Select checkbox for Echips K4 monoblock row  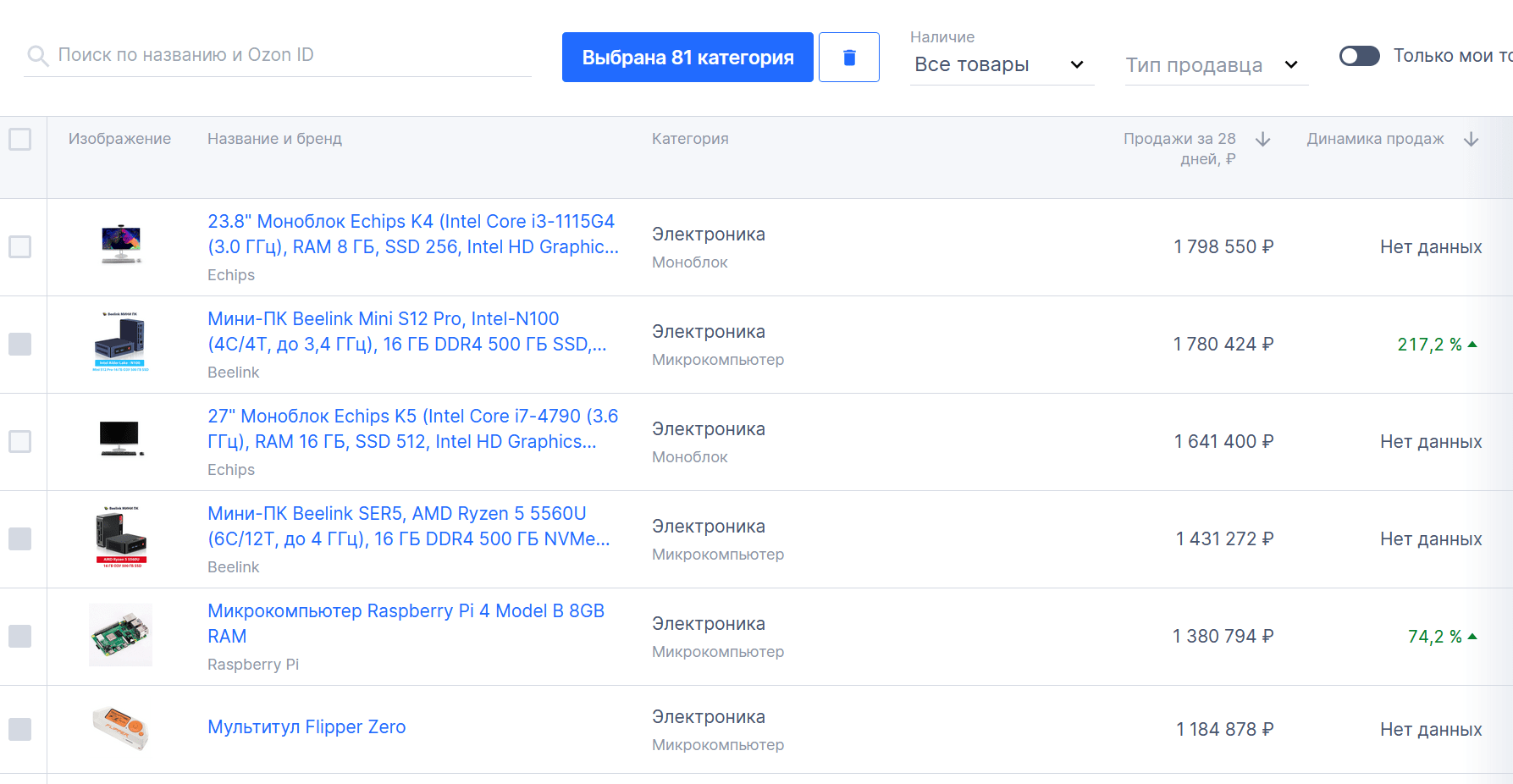coord(20,246)
